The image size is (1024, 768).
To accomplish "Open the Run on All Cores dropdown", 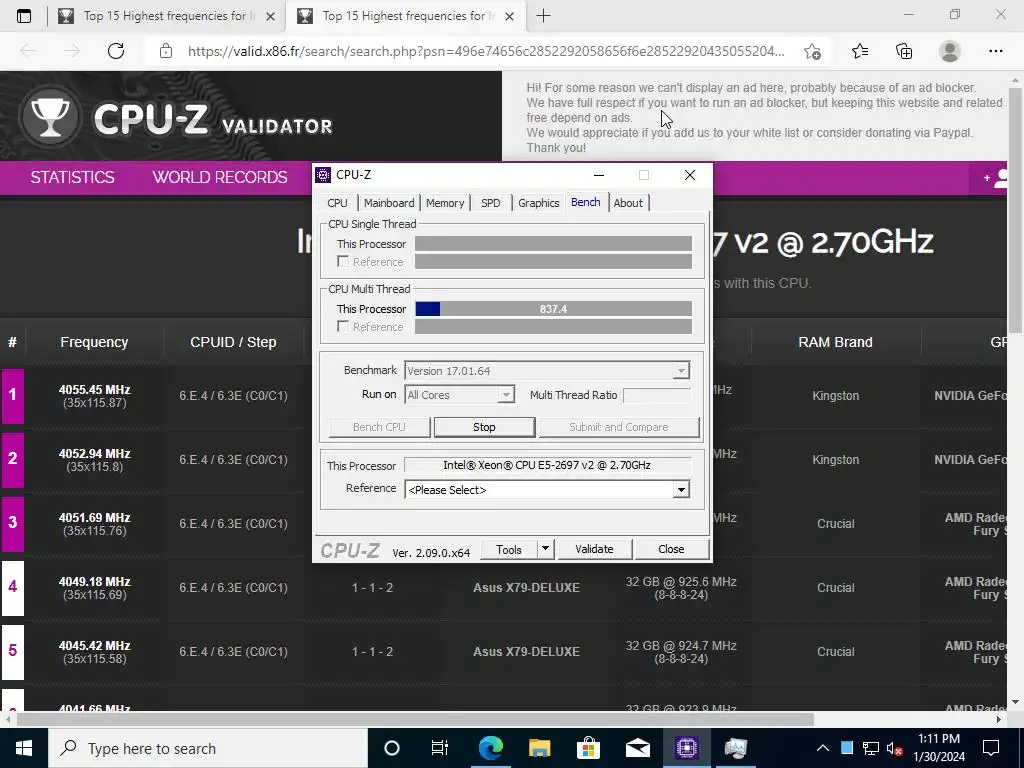I will tap(505, 394).
